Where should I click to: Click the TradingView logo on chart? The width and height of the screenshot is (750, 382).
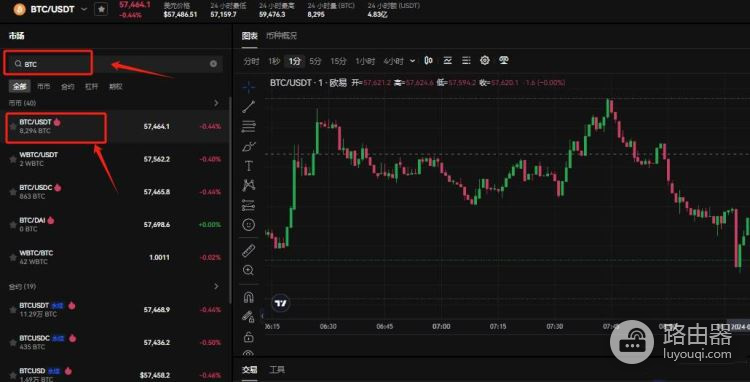tap(280, 303)
